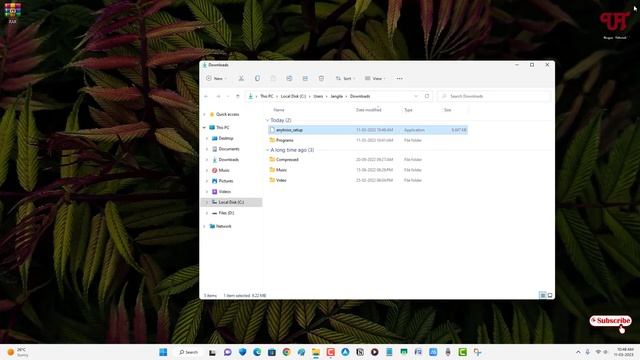Viewport: 640px width, 360px height.
Task: Collapse This PC tree node
Action: coord(204,128)
